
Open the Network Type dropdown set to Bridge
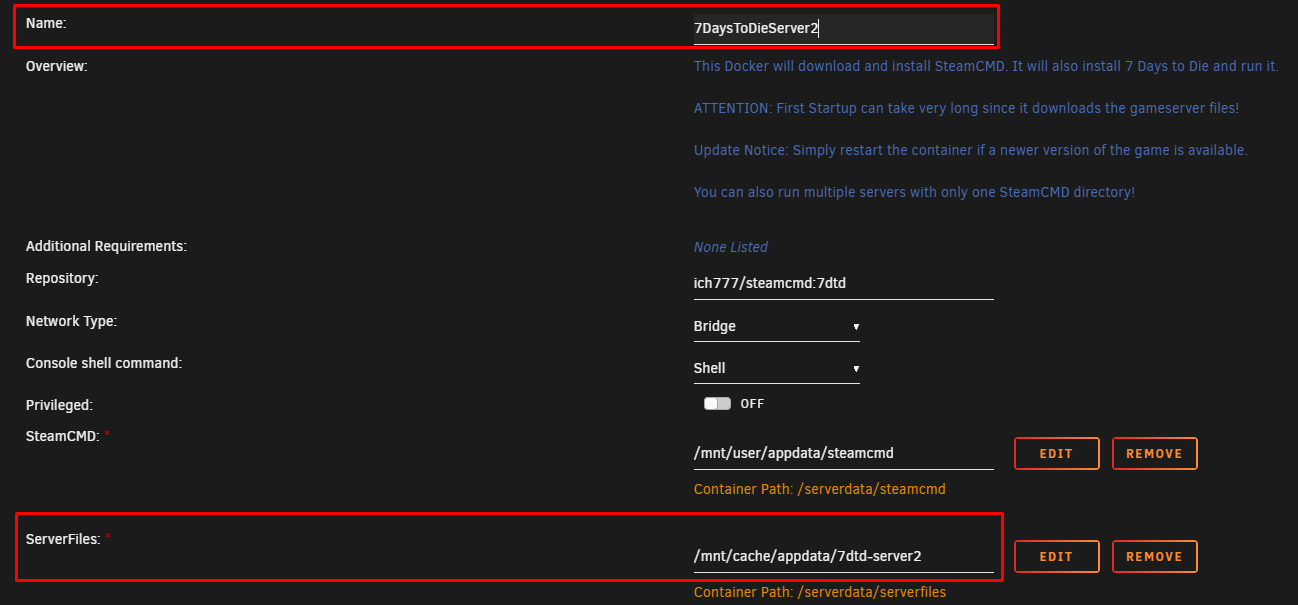[776, 326]
